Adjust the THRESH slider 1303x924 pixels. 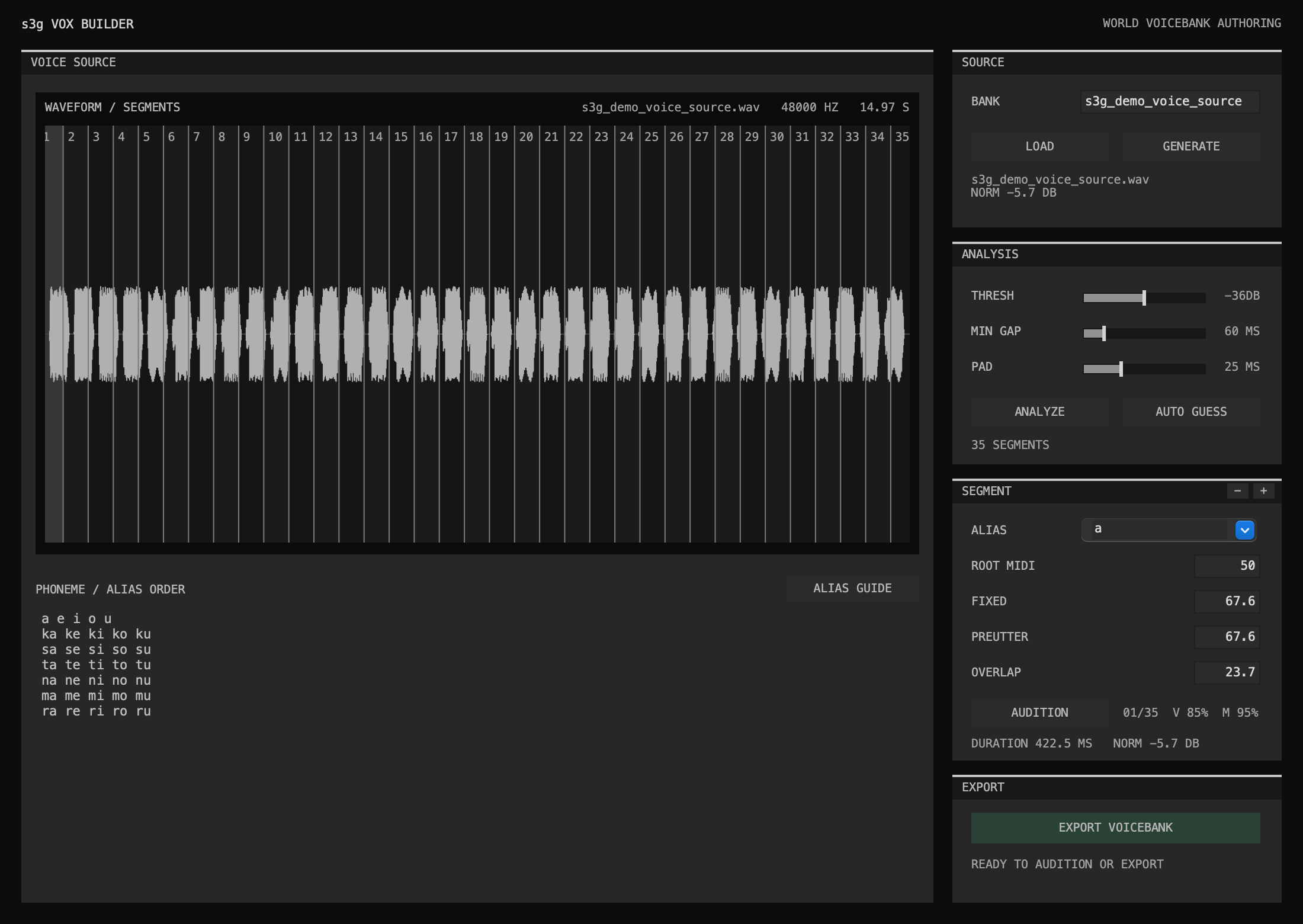[1144, 297]
